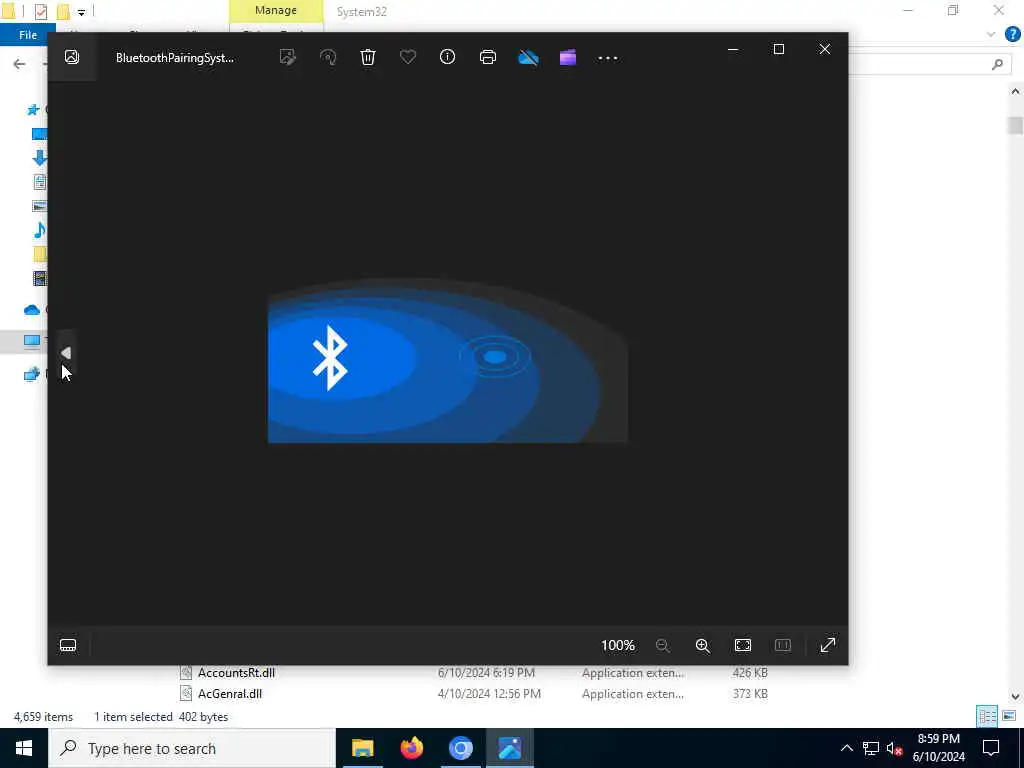Fit the image to window
This screenshot has height=768, width=1024.
[743, 645]
